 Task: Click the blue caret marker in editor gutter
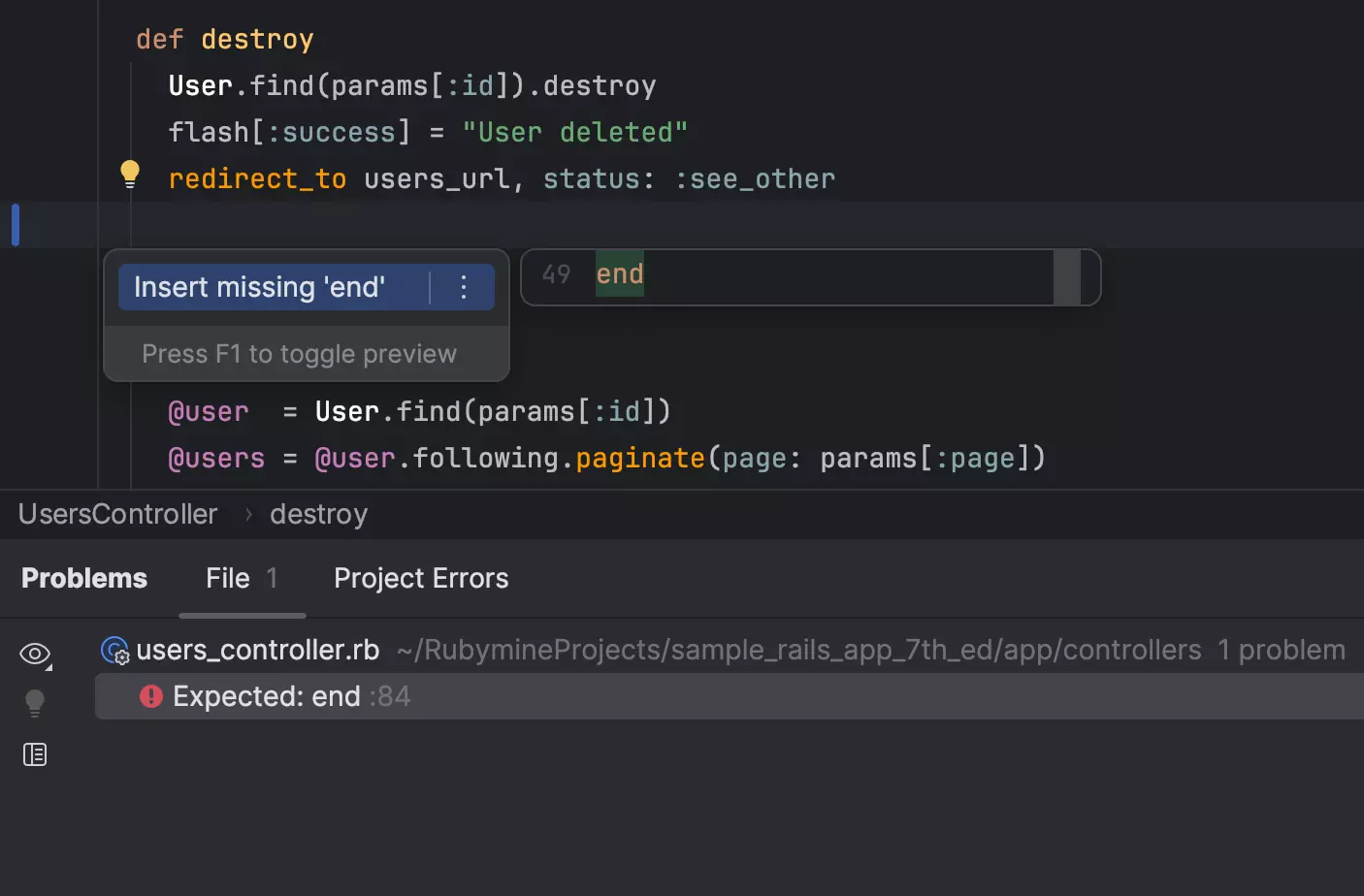[x=14, y=224]
